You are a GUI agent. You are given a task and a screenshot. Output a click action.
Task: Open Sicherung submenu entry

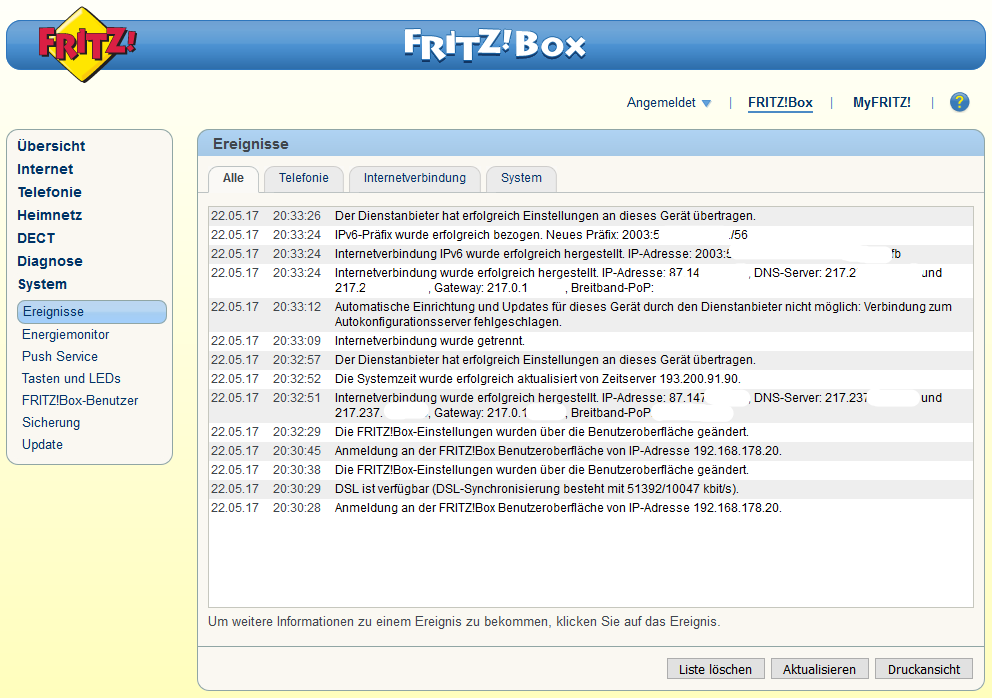tap(51, 422)
